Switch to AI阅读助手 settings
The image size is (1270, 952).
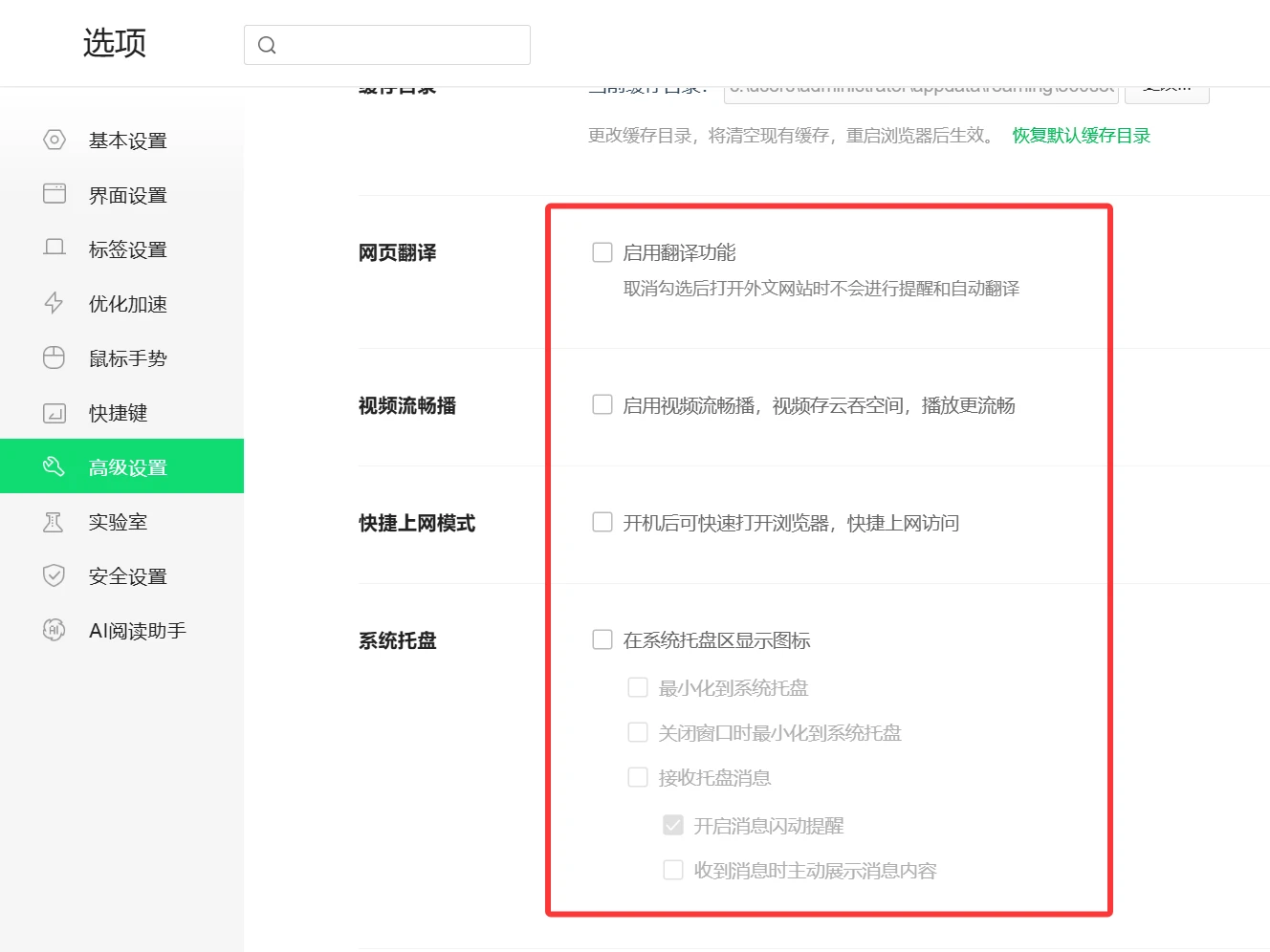coord(137,631)
